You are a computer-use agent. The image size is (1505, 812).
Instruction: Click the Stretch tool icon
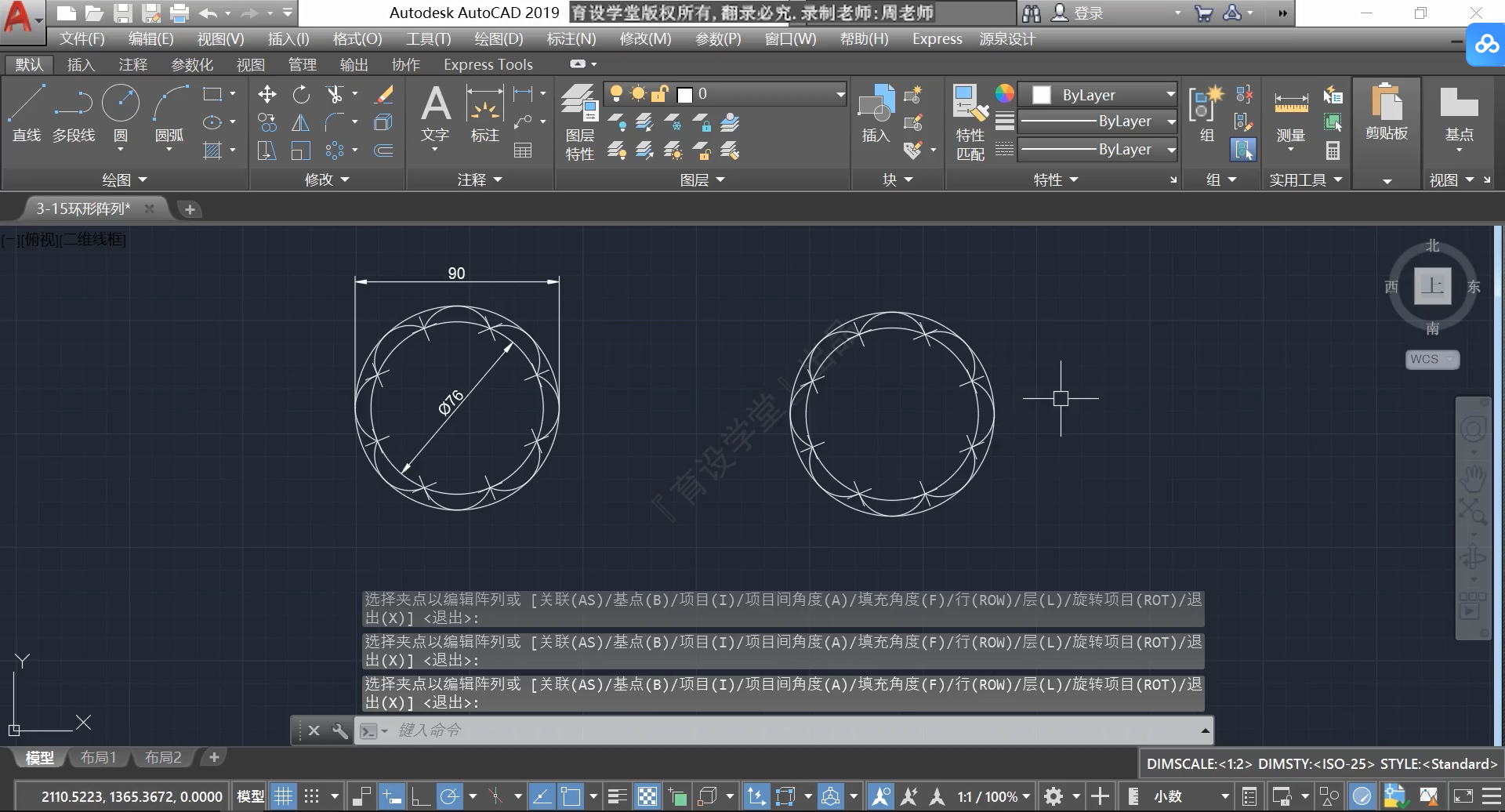(267, 150)
